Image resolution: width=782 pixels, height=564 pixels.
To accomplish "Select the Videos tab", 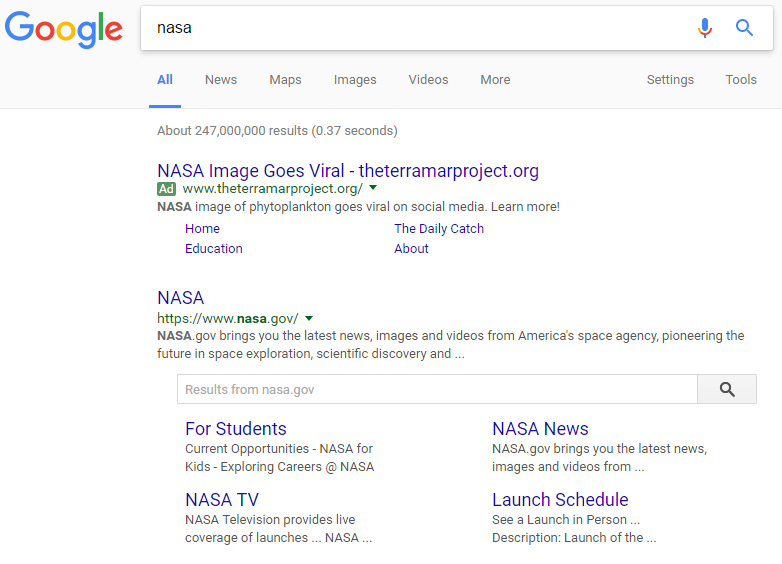I will click(x=428, y=80).
